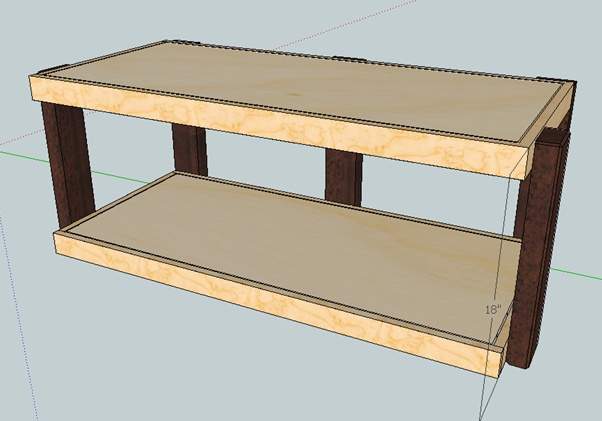Click the front-left dark wooden leg

point(68,168)
